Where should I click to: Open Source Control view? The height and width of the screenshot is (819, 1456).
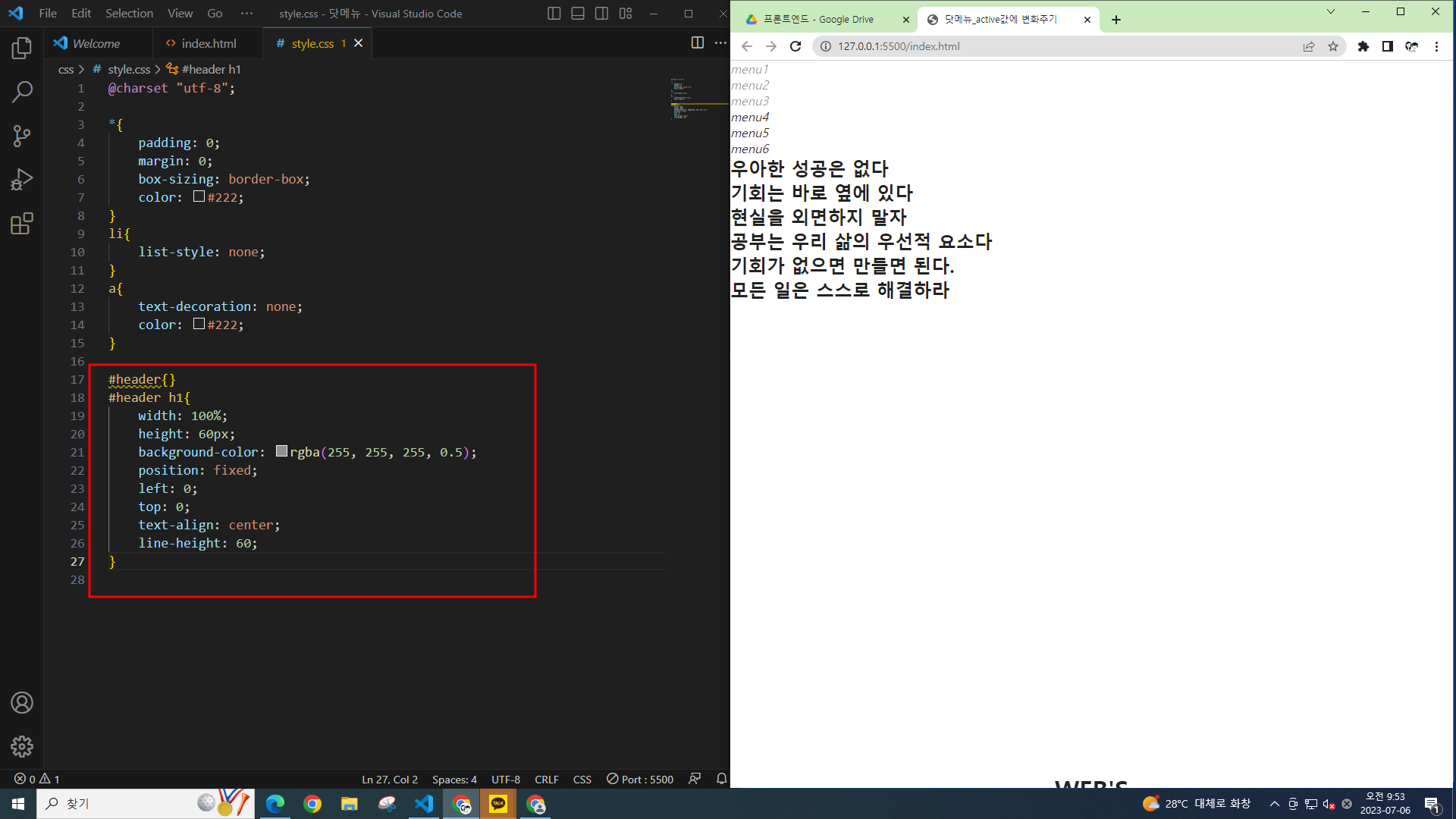coord(22,136)
